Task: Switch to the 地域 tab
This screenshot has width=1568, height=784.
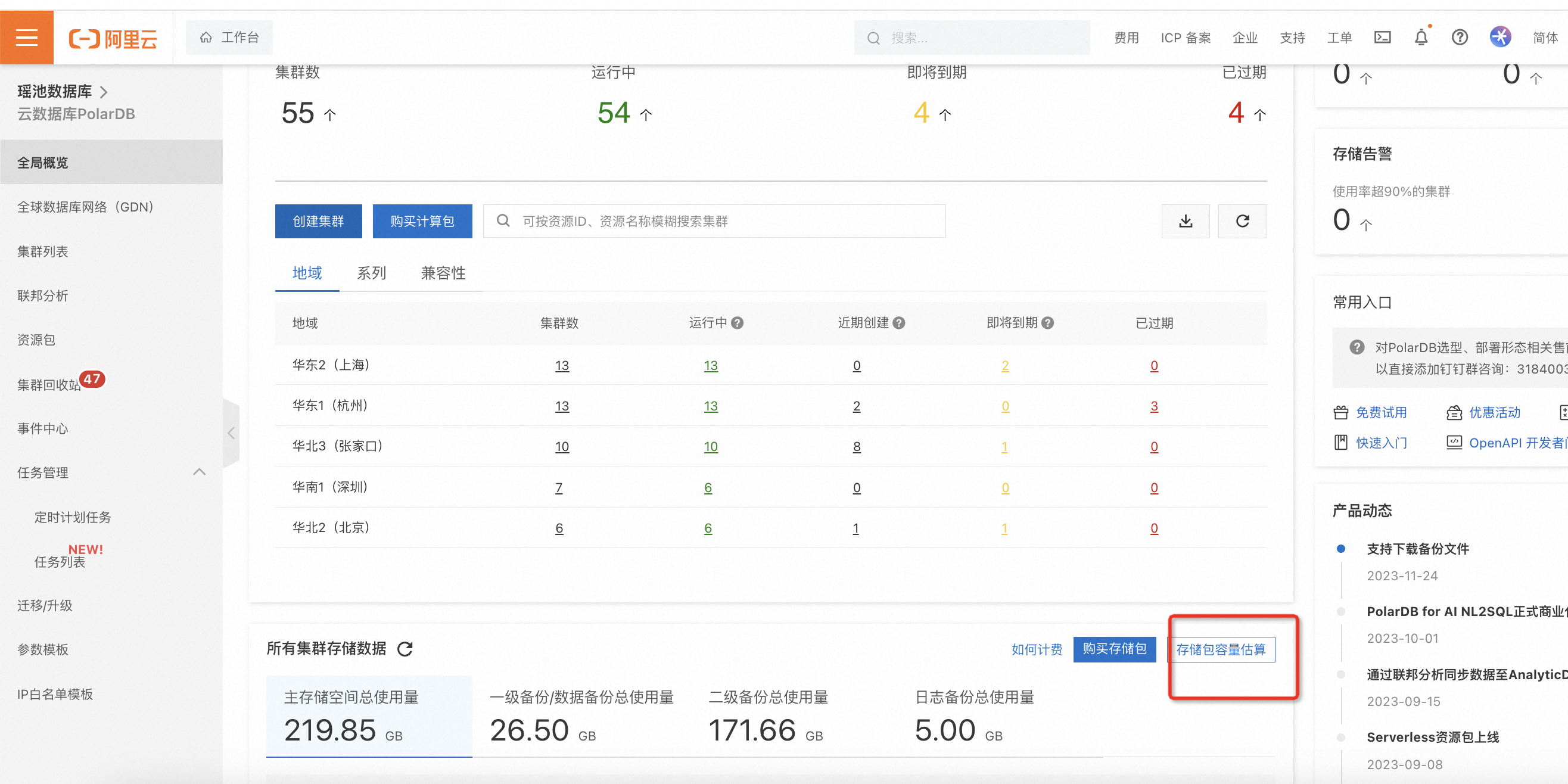Action: (307, 273)
